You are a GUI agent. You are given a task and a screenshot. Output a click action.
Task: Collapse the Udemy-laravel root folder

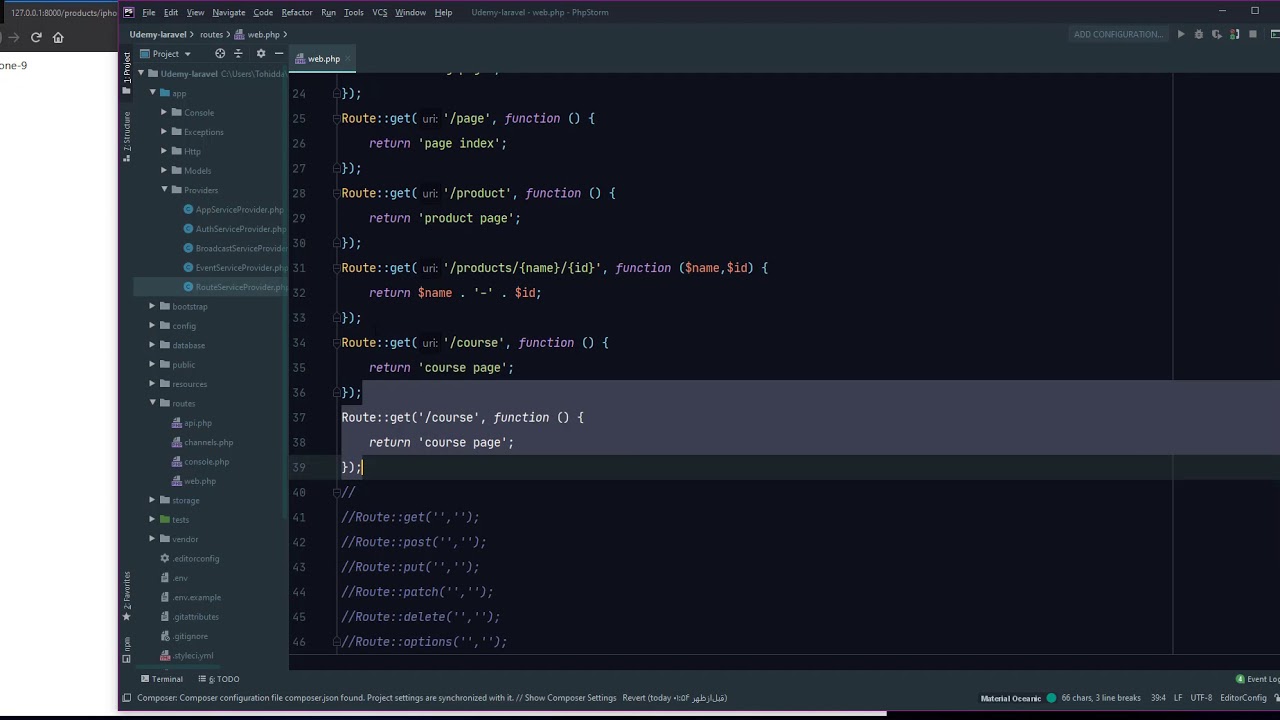pyautogui.click(x=141, y=74)
